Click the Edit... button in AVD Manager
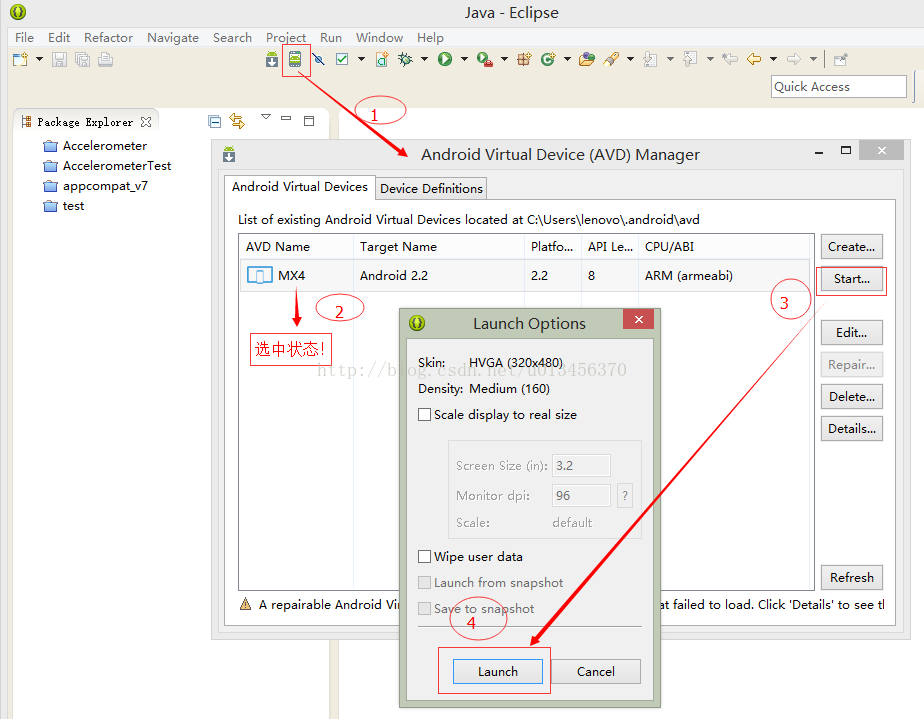 tap(852, 333)
